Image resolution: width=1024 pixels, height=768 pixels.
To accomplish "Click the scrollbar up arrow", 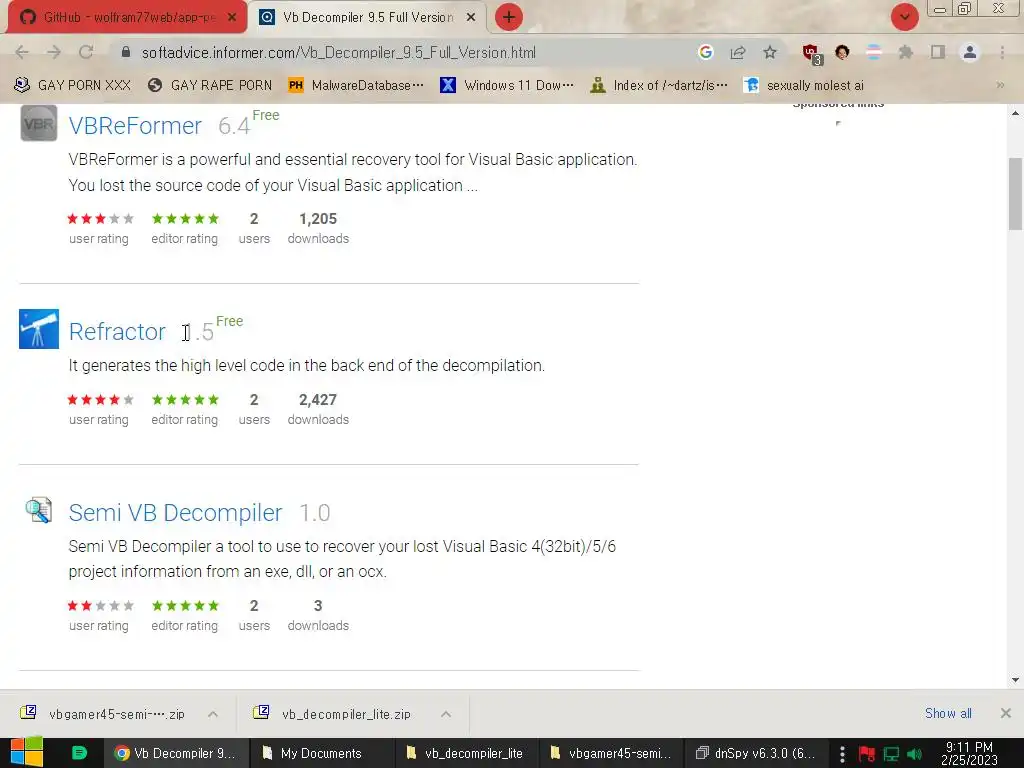I will click(1015, 113).
